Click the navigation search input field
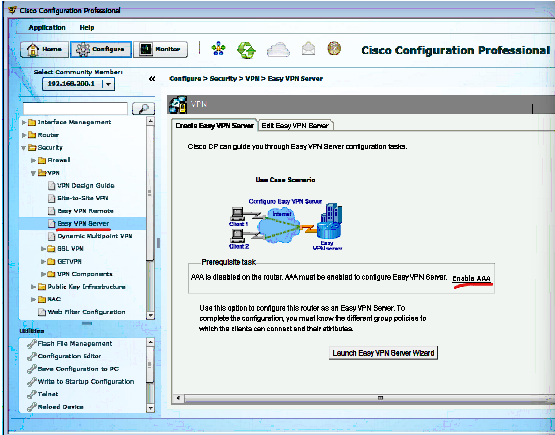 coord(75,109)
